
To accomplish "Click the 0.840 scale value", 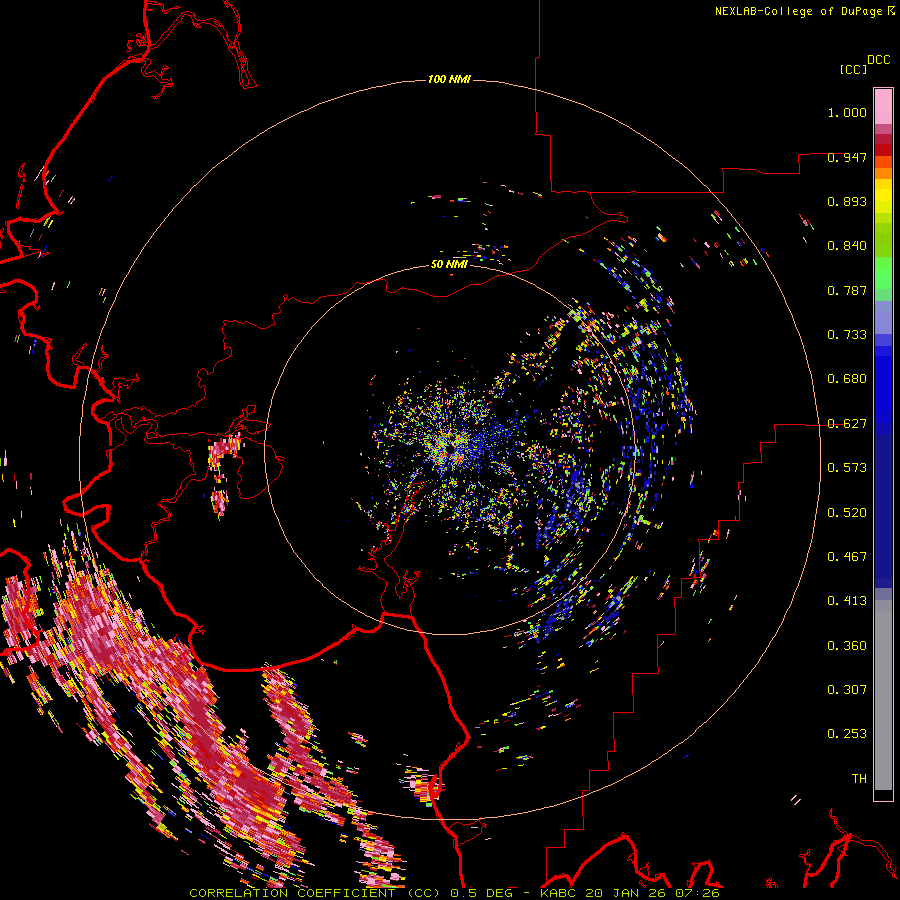I will (x=847, y=246).
